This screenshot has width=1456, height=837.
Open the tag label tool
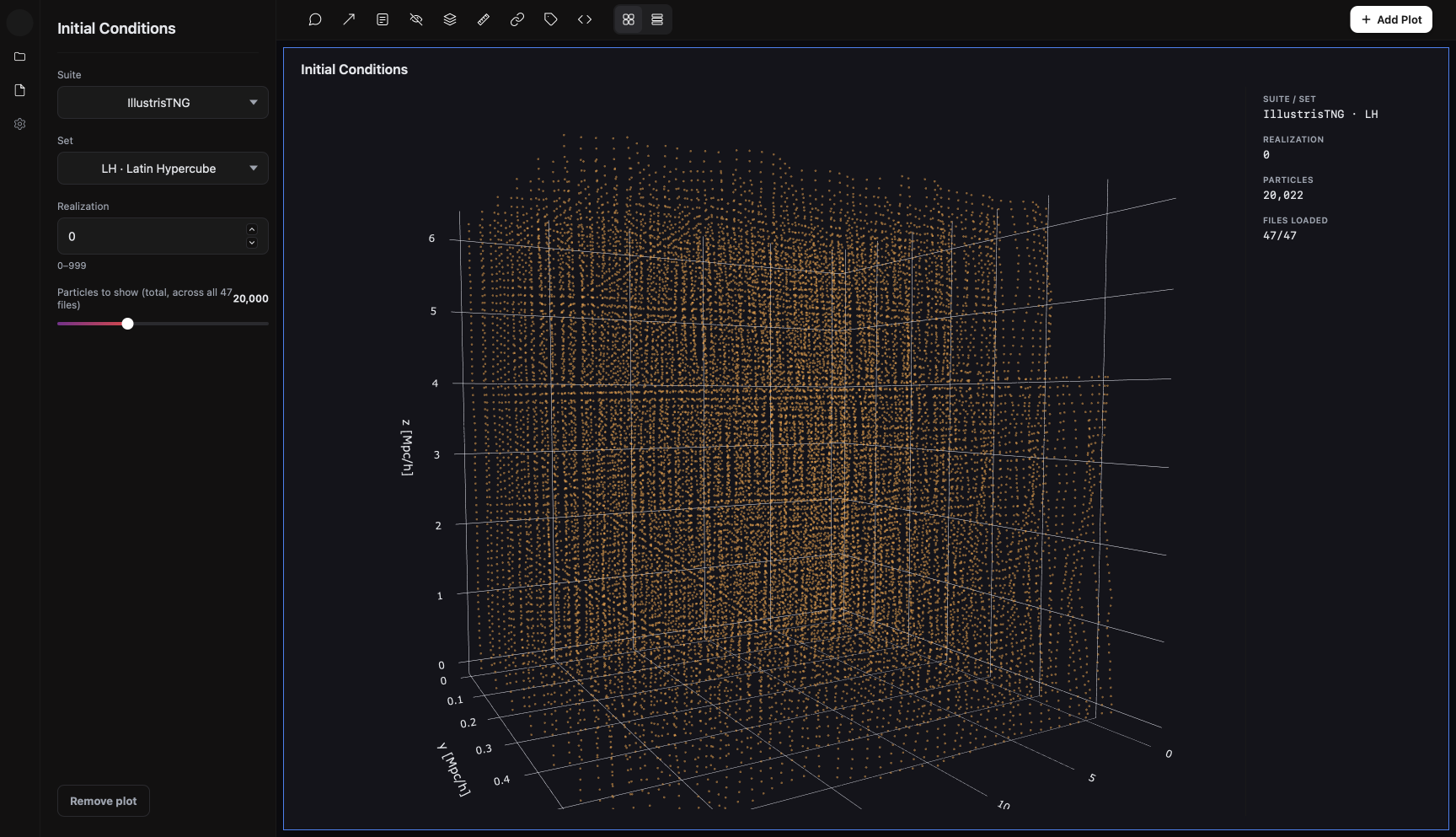point(551,19)
